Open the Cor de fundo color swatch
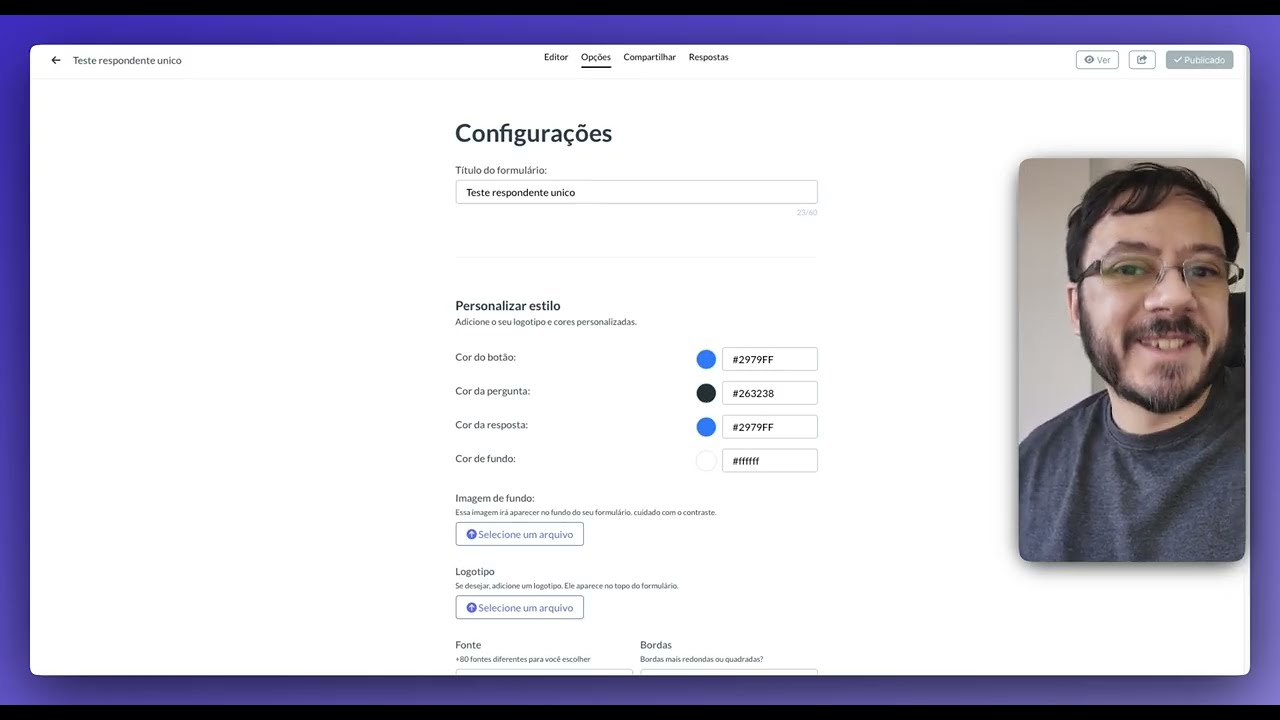 [706, 461]
